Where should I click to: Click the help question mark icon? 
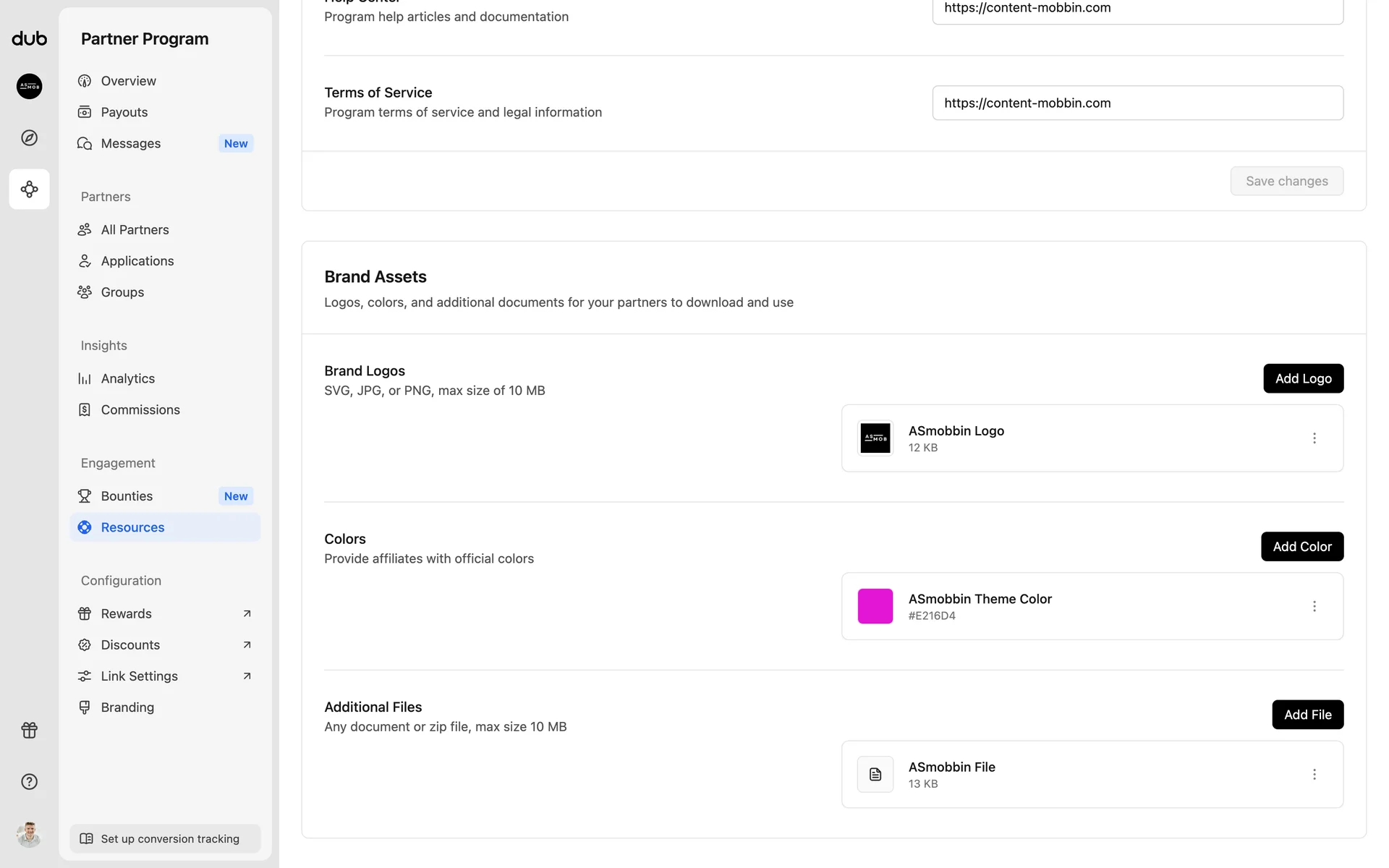29,781
